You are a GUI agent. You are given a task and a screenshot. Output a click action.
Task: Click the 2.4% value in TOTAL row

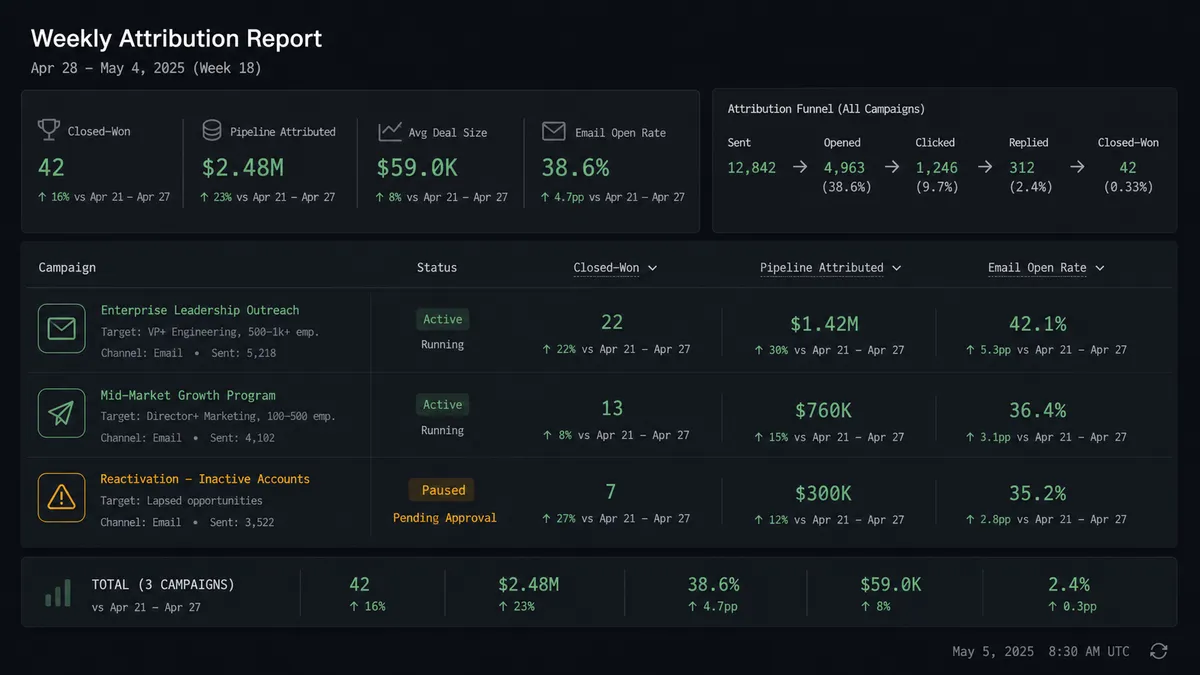1069,584
